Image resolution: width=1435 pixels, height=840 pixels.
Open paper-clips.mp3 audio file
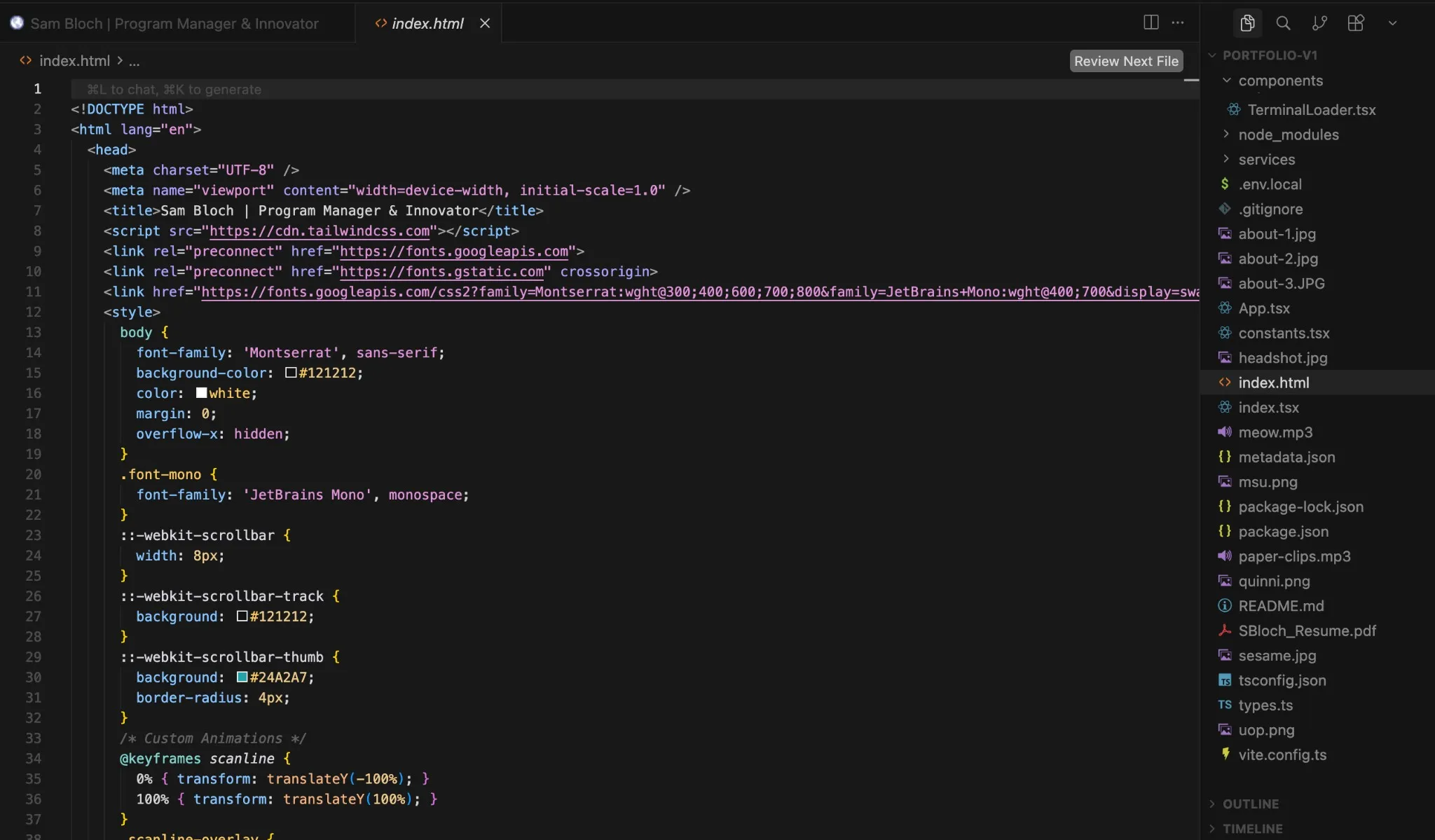tap(1294, 556)
